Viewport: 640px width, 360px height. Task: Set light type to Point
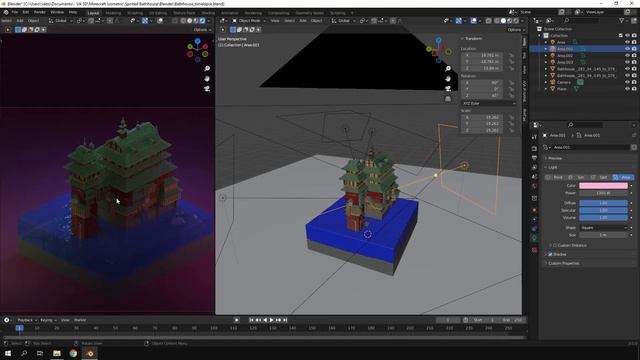click(556, 177)
